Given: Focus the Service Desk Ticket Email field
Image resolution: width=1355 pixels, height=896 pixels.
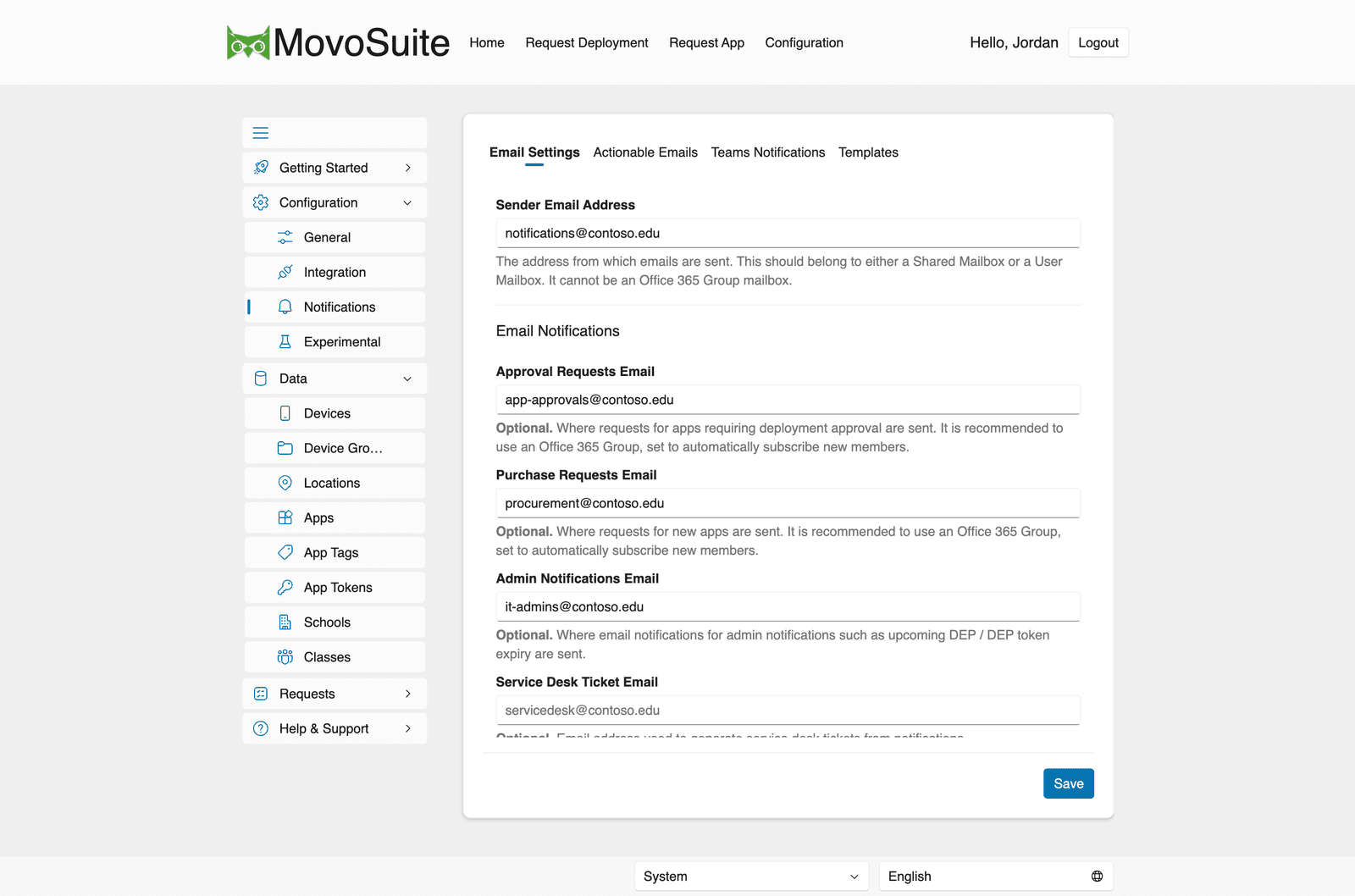Looking at the screenshot, I should (788, 710).
